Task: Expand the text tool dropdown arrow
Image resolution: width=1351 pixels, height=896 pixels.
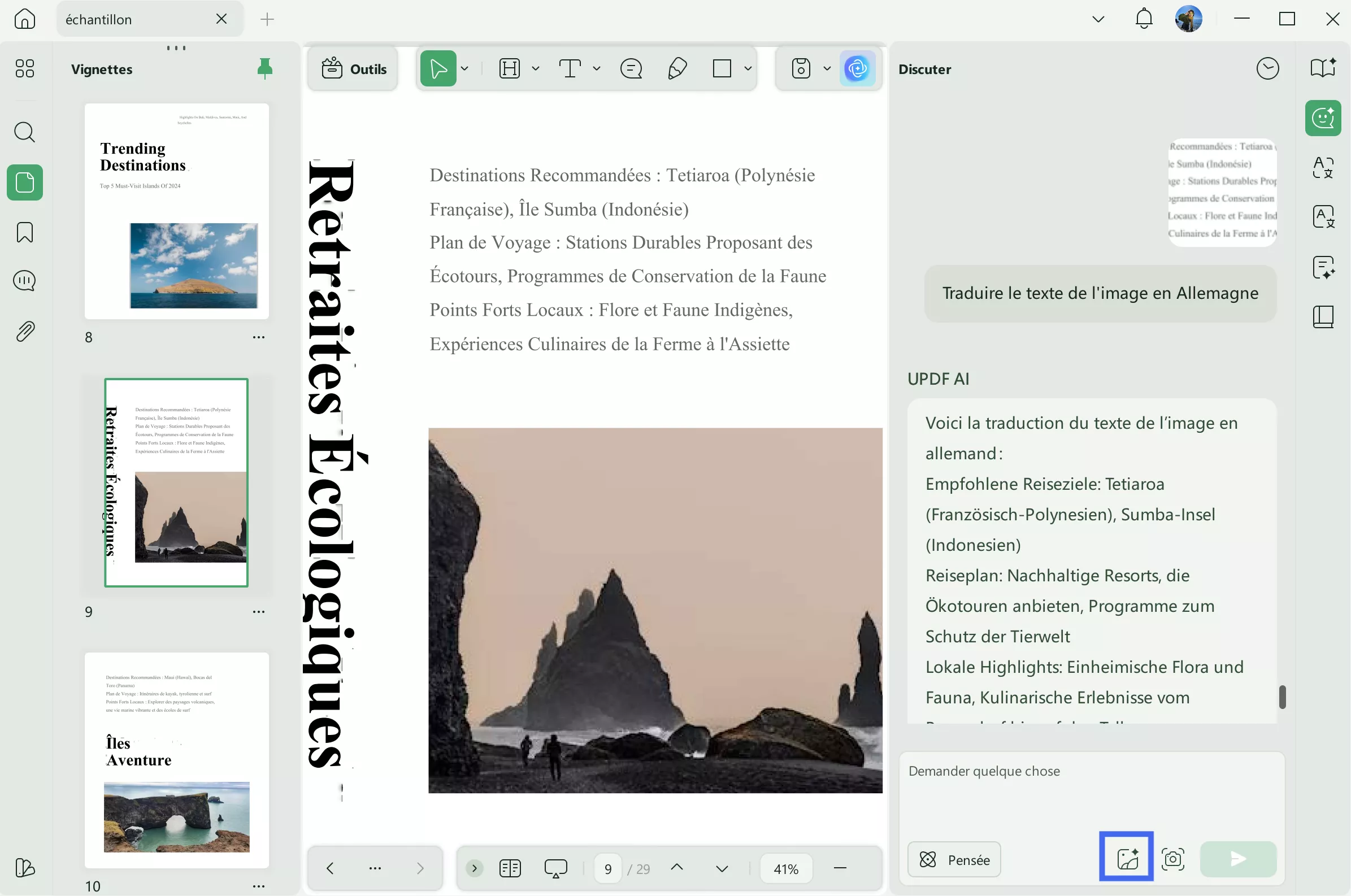Action: tap(597, 68)
